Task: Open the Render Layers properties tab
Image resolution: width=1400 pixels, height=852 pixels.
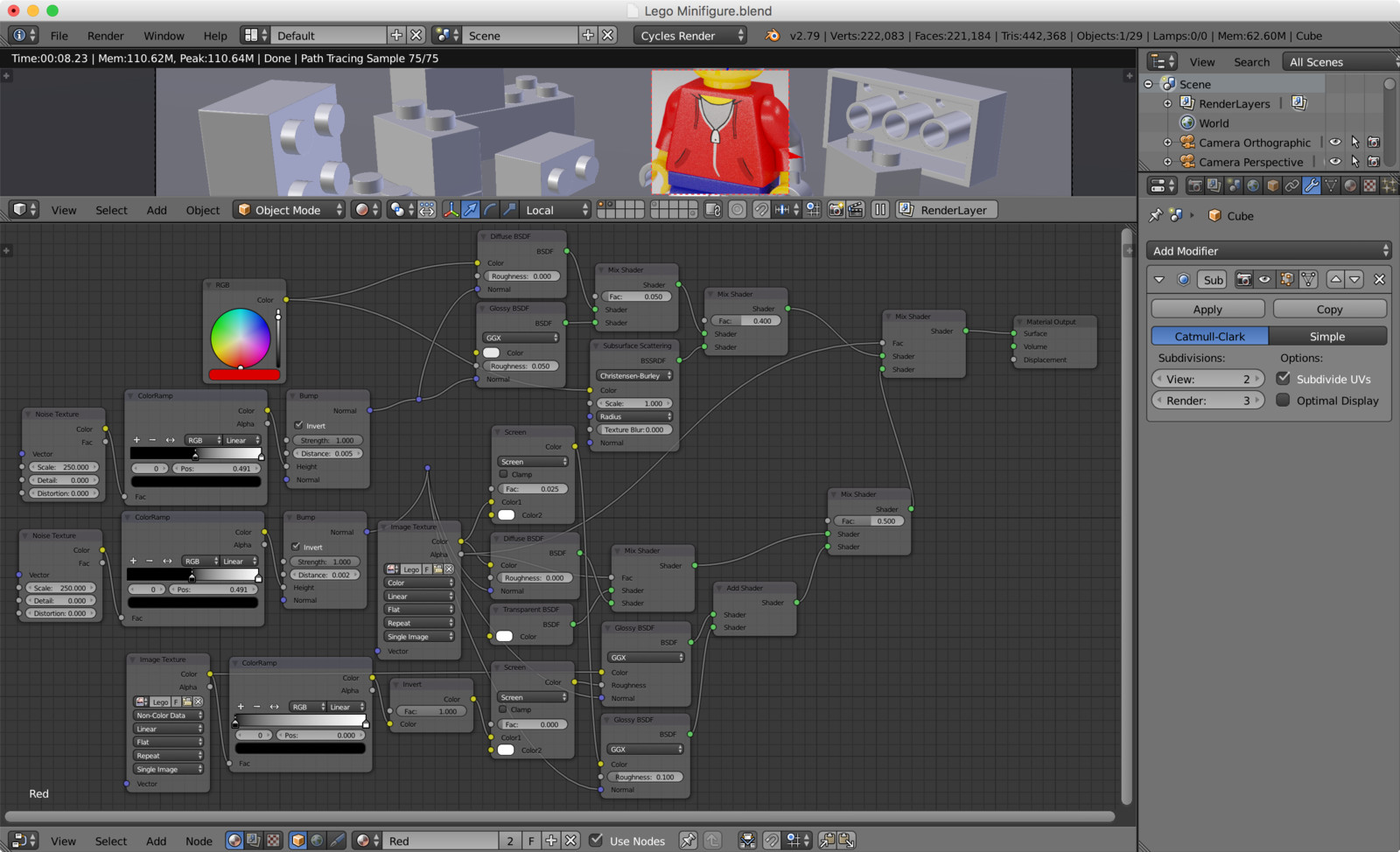Action: point(1214,185)
